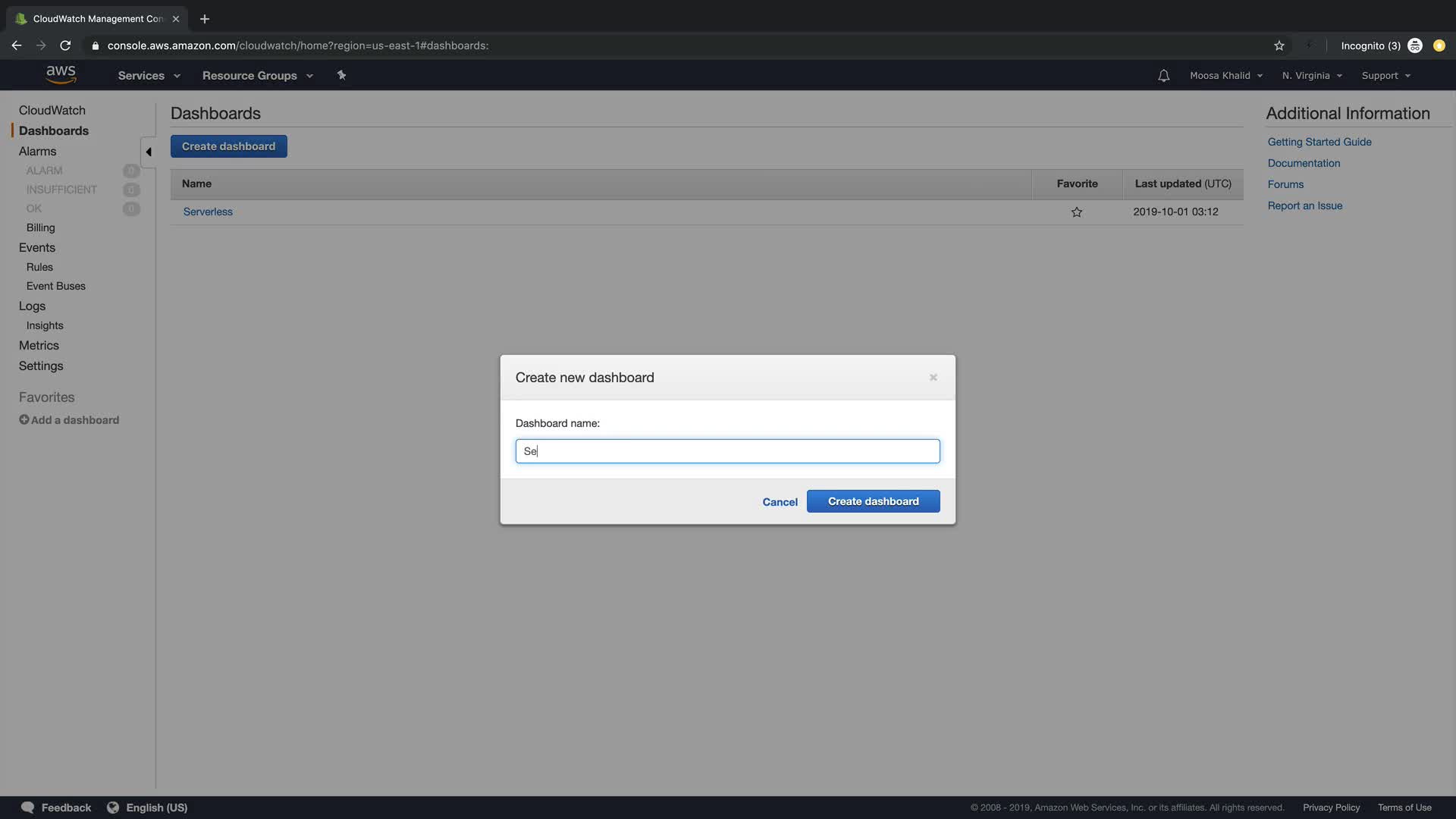Click the browser reload icon
This screenshot has height=819, width=1456.
pos(65,45)
